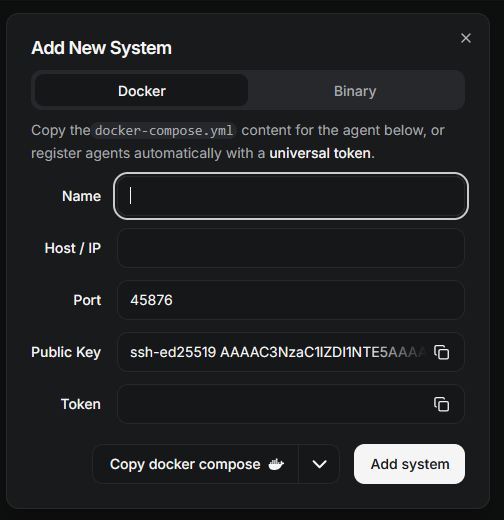Click the docker-compose.yml code text
The width and height of the screenshot is (504, 520).
pos(164,130)
